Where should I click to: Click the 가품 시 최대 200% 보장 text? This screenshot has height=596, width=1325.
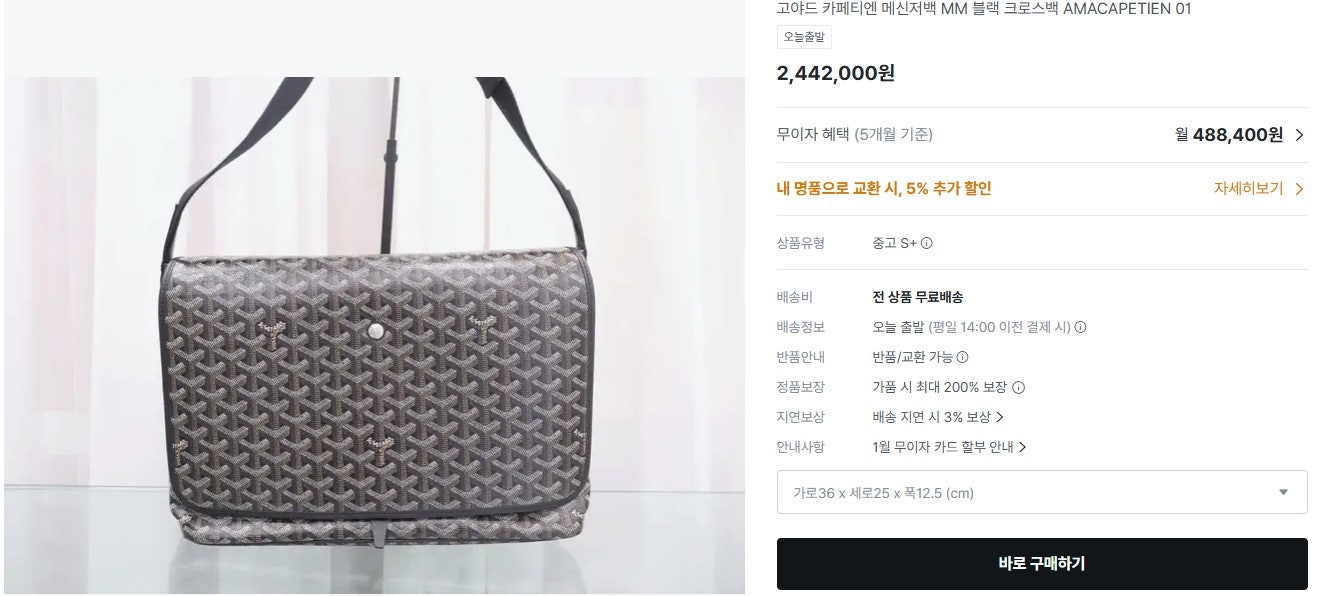click(x=940, y=387)
